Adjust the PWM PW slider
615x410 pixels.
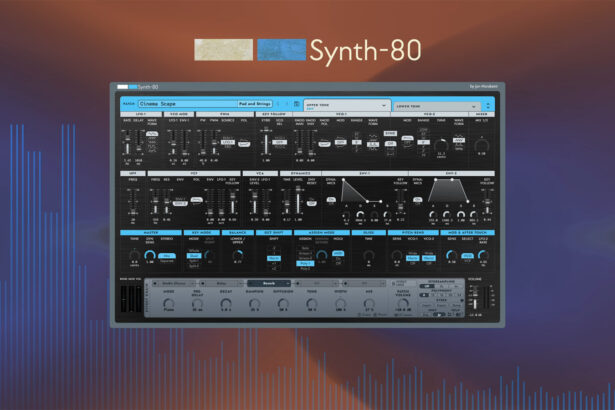point(203,143)
